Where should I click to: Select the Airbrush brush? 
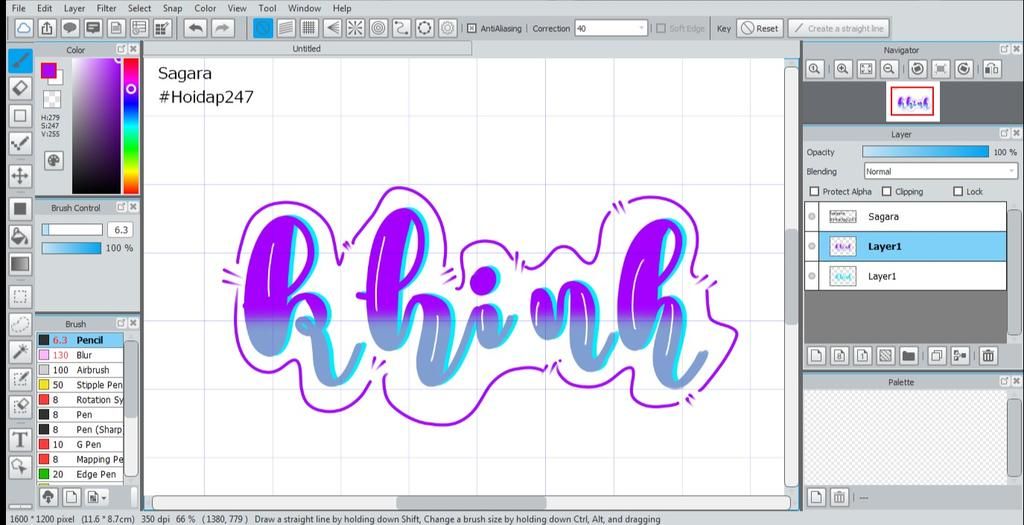(x=80, y=370)
